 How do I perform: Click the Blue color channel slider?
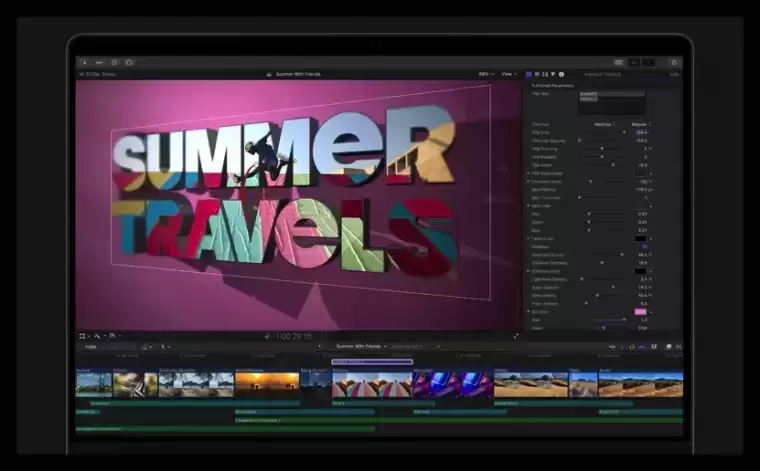601,230
